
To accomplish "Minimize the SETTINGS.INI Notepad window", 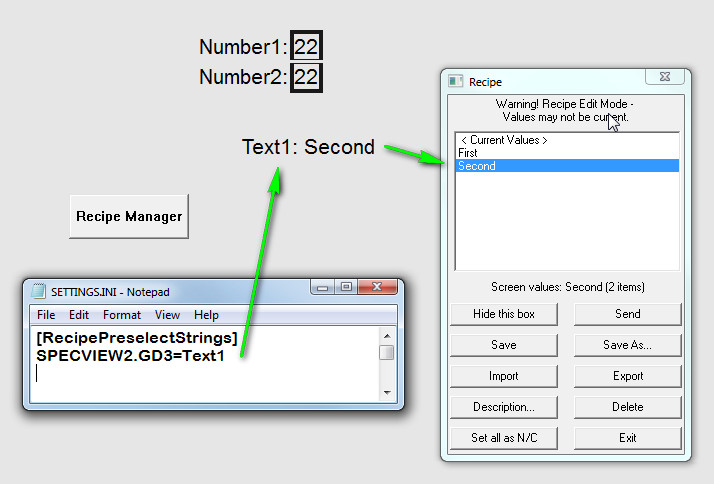I will (323, 287).
